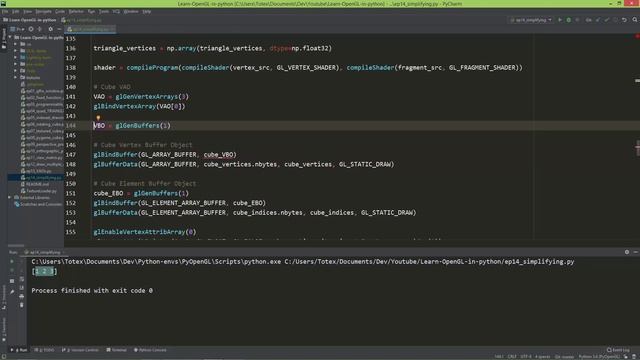
Task: Click the Learn-OpenGL-in-python breadcrumb
Action: (29, 20)
